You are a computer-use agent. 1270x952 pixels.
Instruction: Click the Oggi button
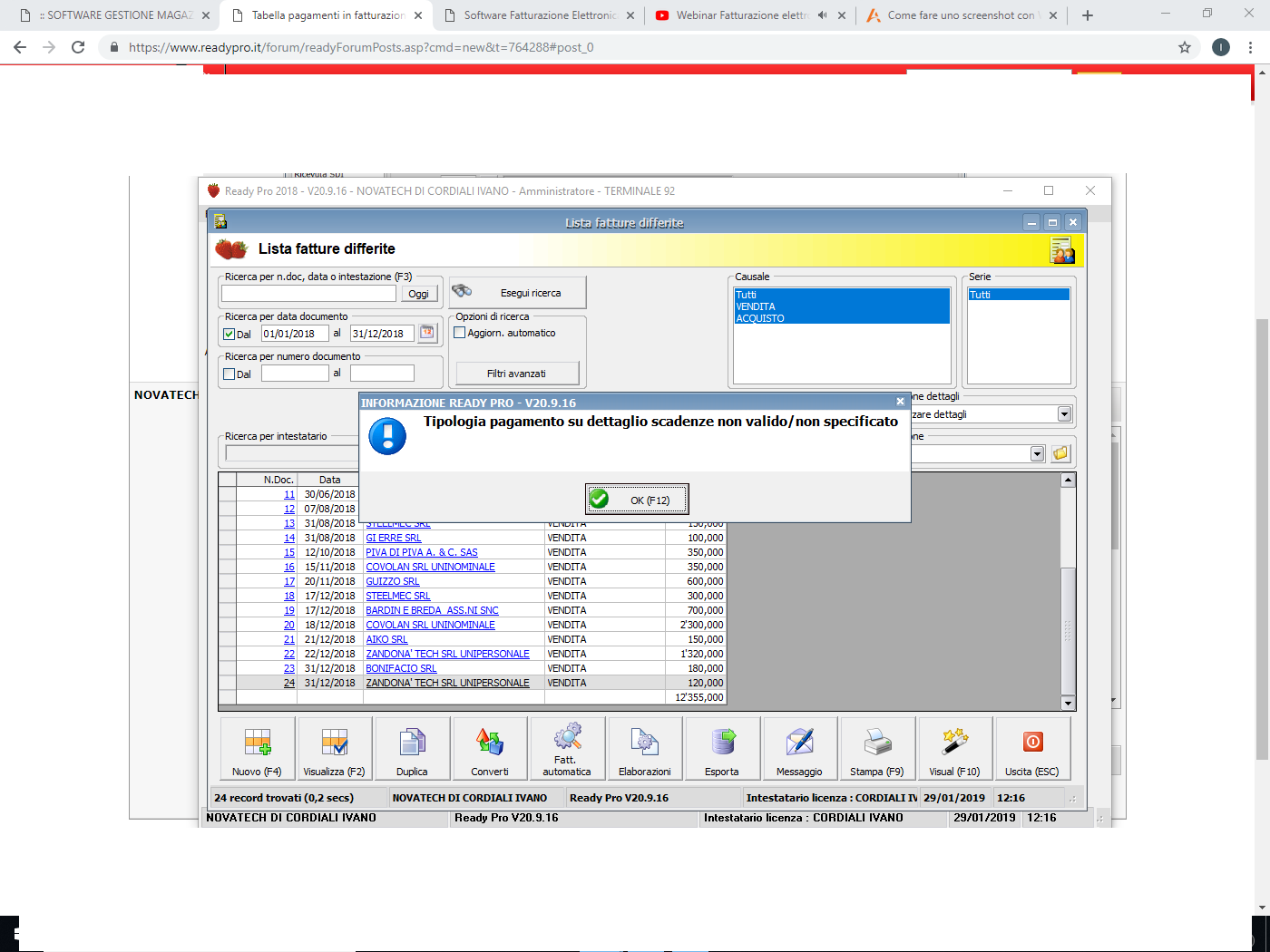click(419, 294)
